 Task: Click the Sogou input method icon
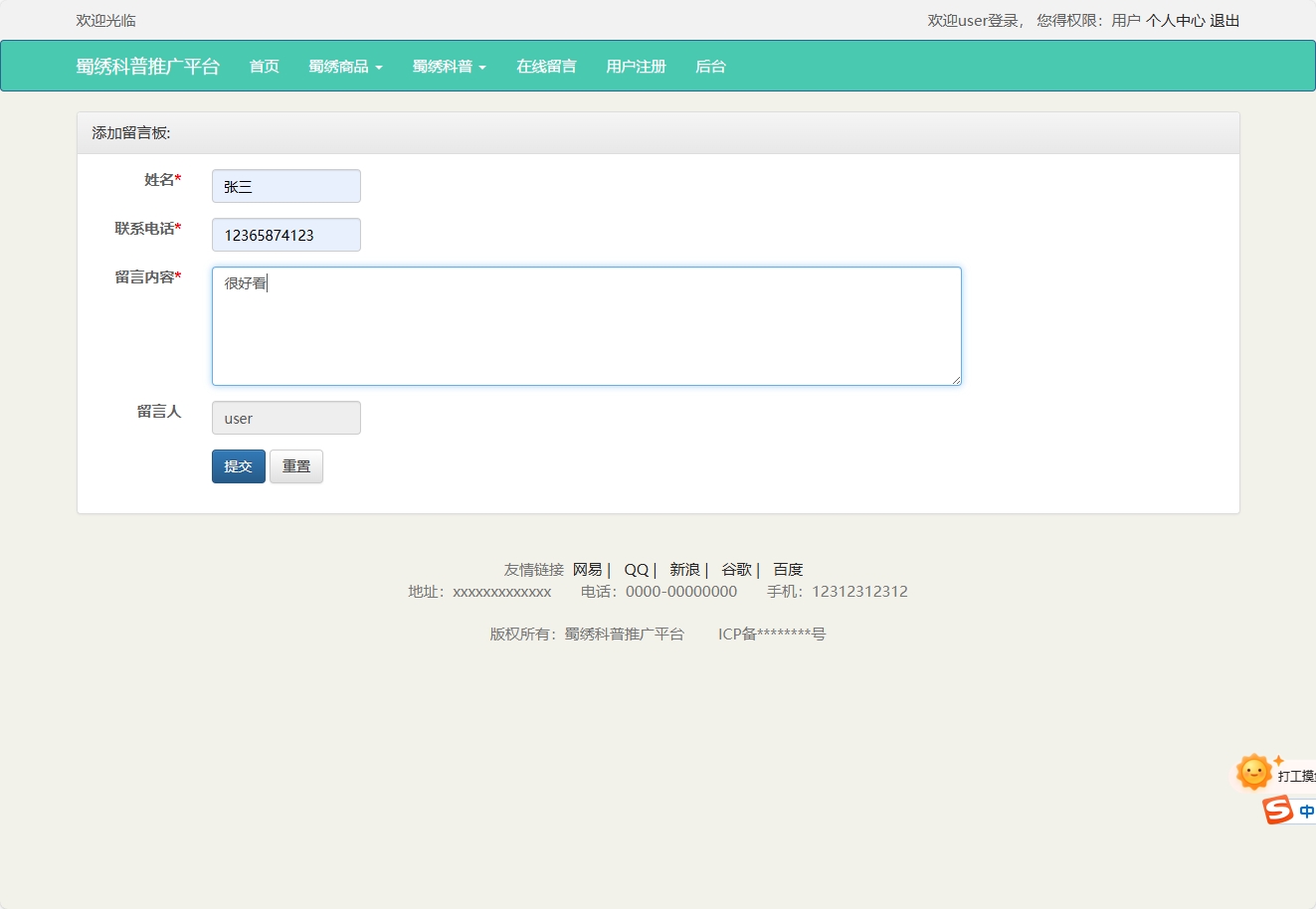(x=1279, y=810)
